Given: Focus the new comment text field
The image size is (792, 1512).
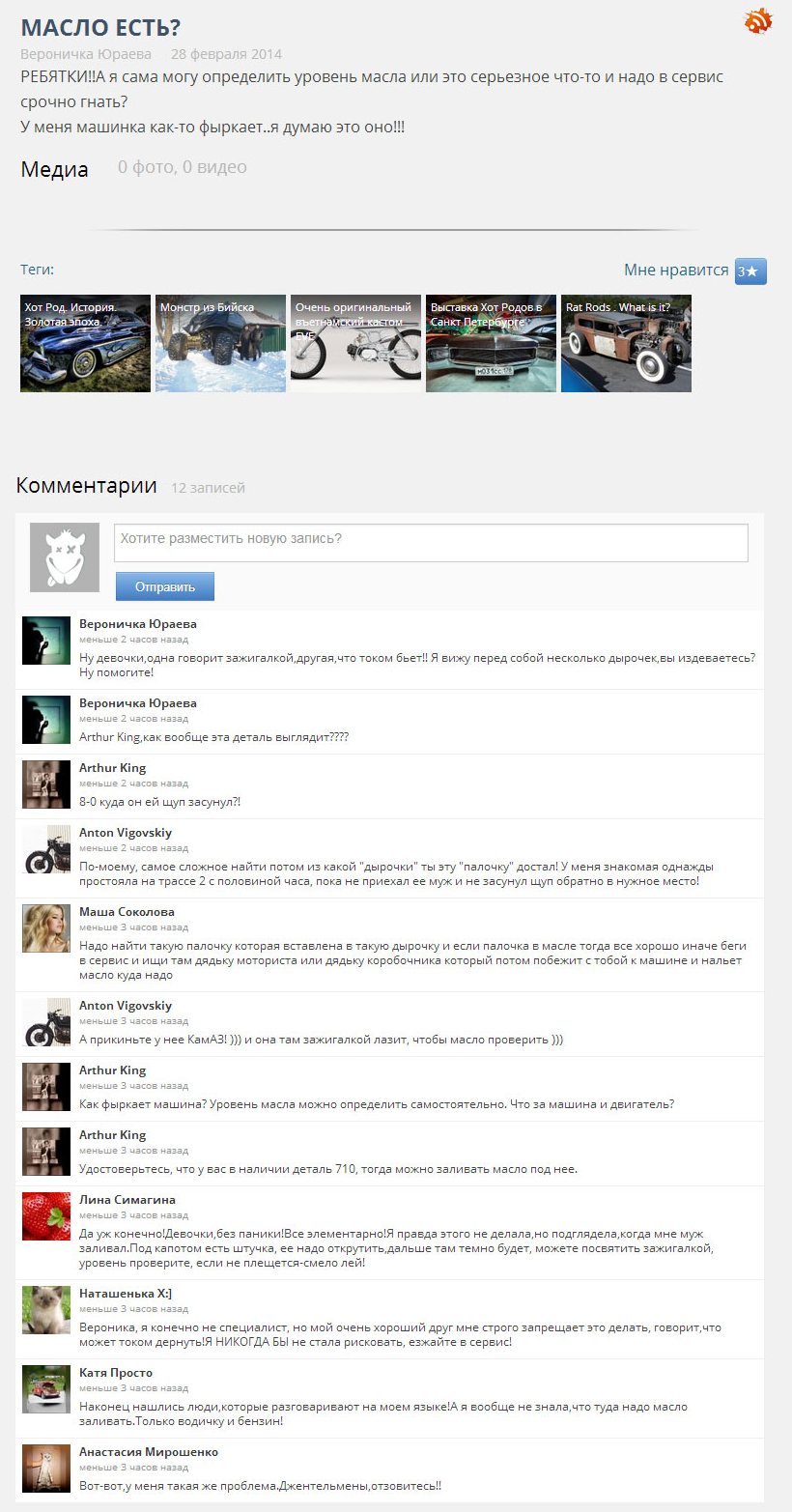Looking at the screenshot, I should (x=431, y=542).
